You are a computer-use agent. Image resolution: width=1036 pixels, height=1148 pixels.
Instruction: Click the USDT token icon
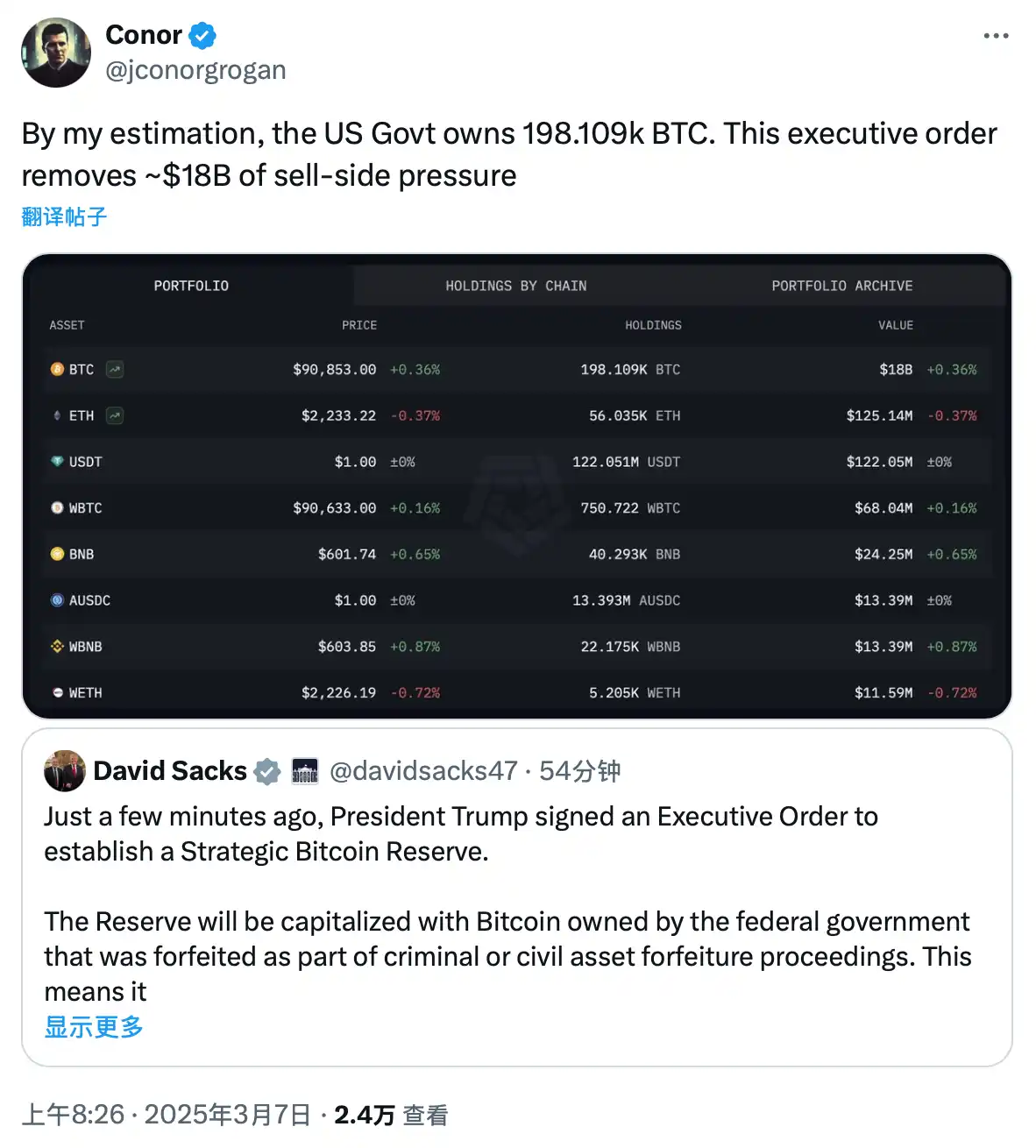(x=57, y=462)
